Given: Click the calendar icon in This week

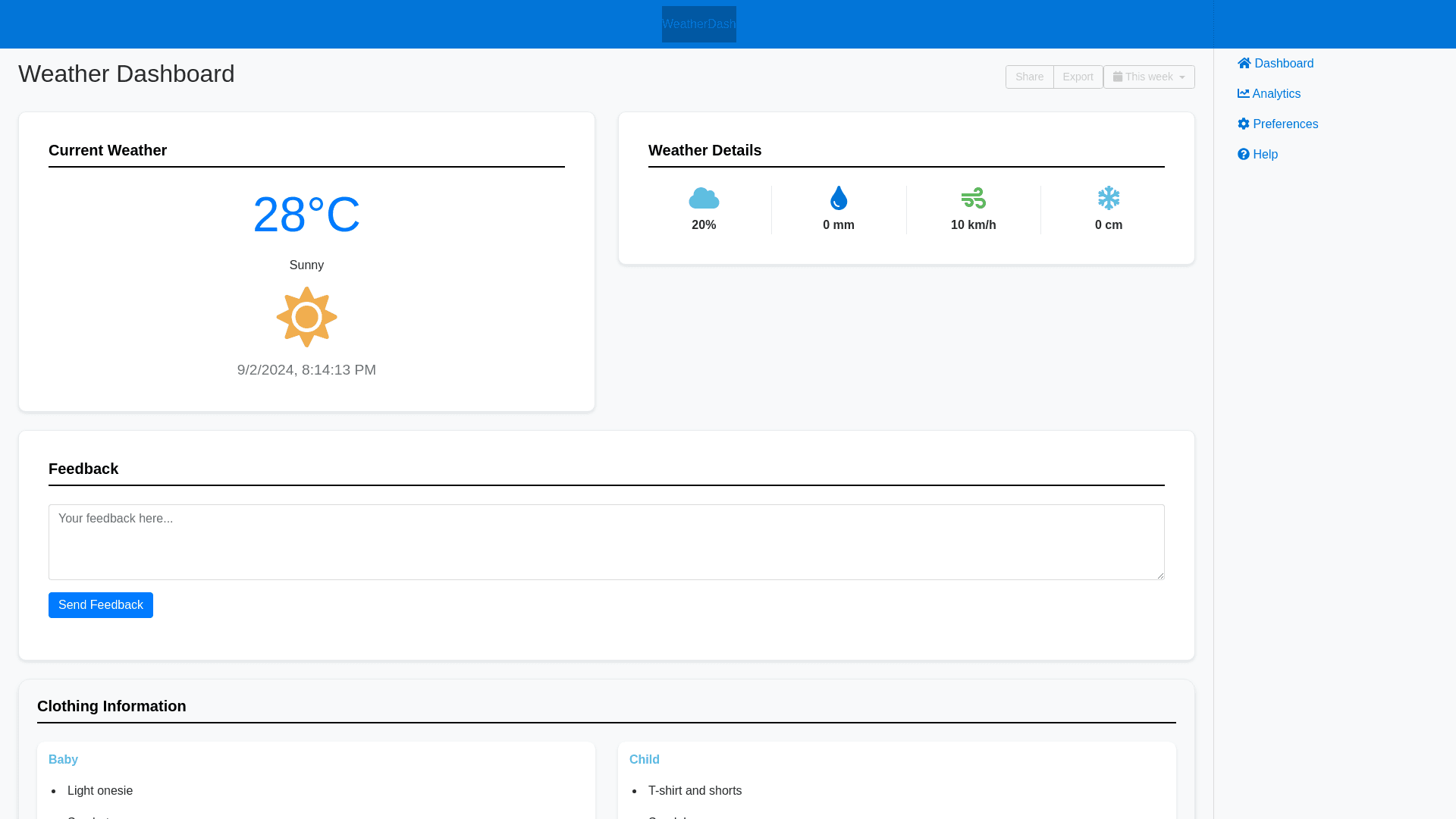Looking at the screenshot, I should click(1118, 77).
